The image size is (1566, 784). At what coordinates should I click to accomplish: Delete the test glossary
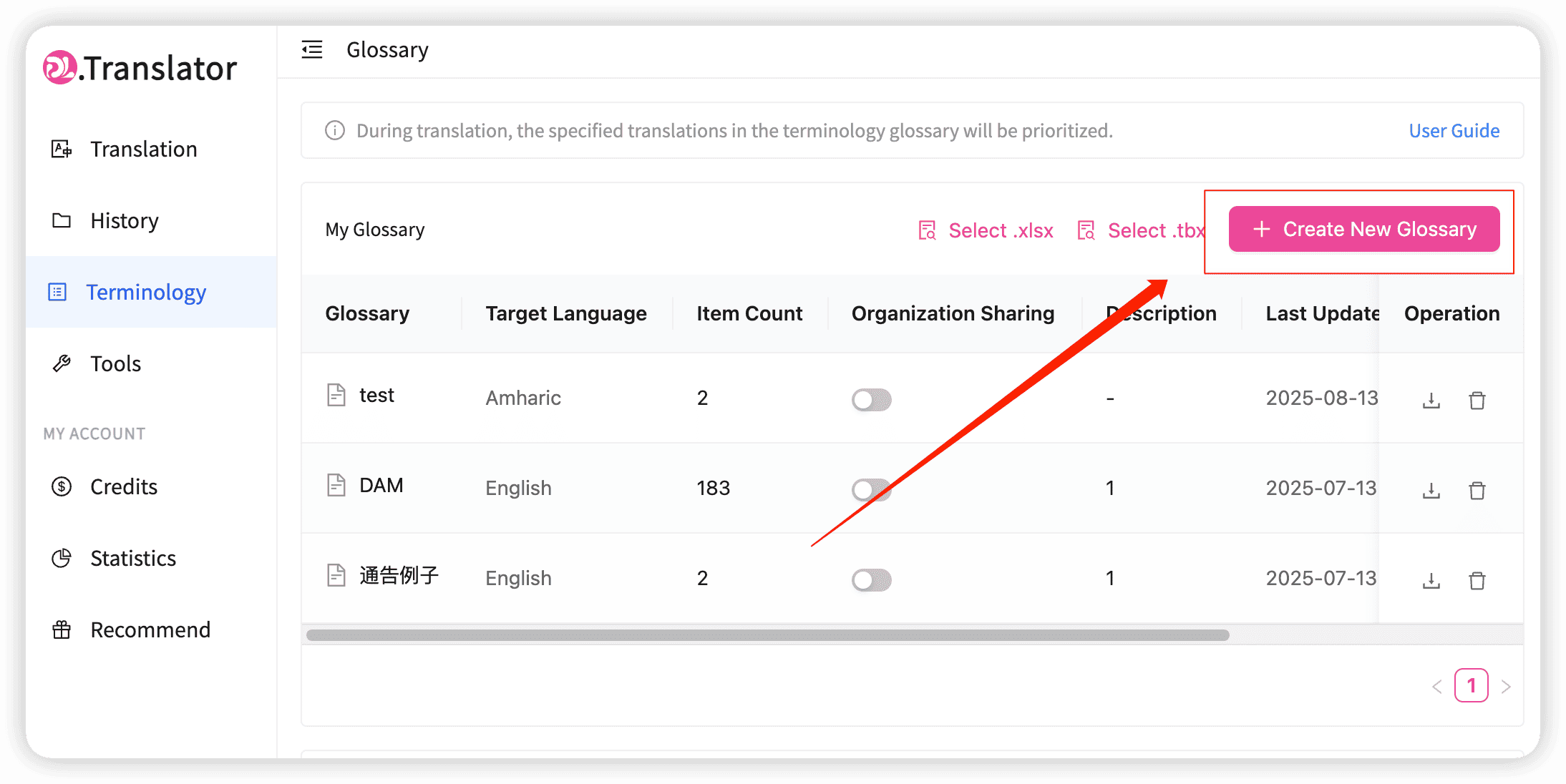coord(1477,401)
